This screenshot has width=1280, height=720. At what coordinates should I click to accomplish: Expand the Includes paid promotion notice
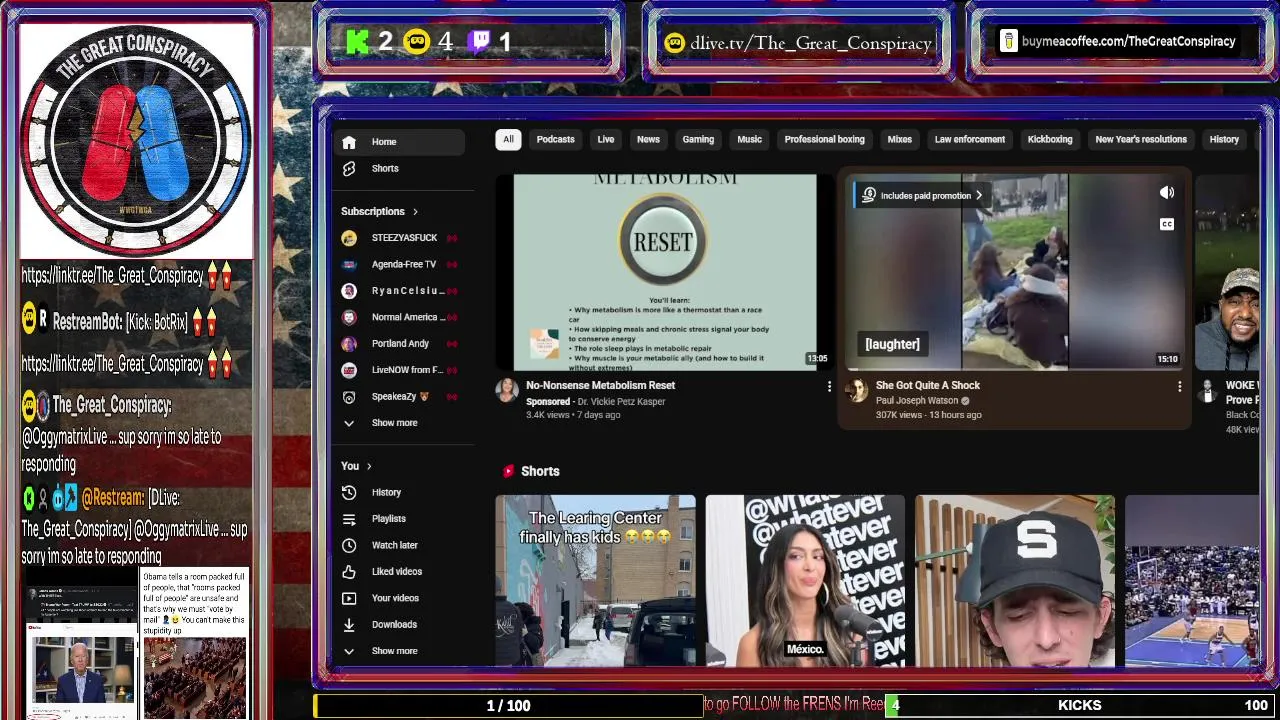[921, 196]
